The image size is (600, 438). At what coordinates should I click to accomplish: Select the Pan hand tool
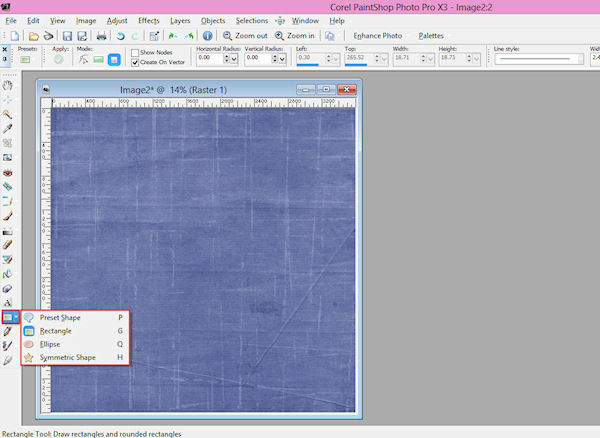coord(7,85)
